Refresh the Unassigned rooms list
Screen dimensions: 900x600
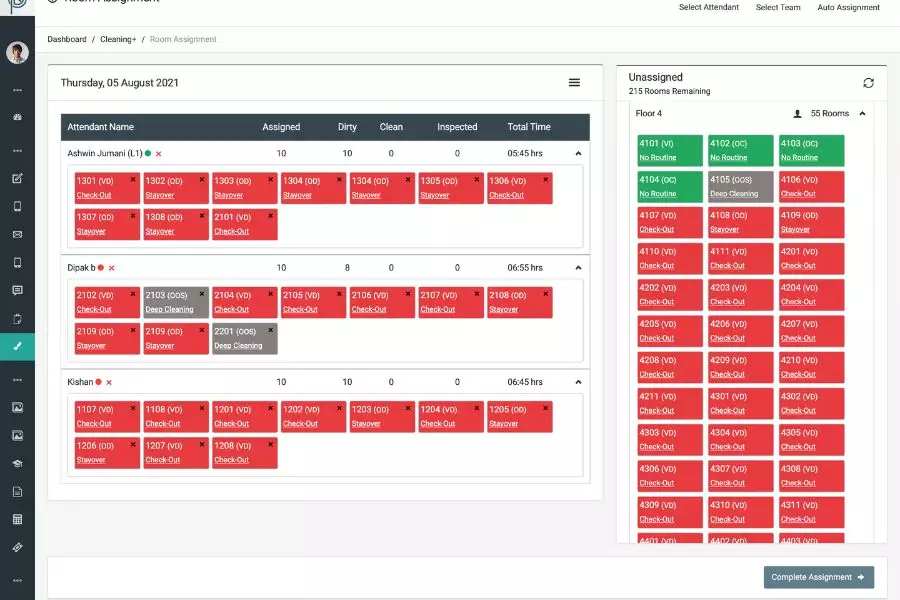868,83
